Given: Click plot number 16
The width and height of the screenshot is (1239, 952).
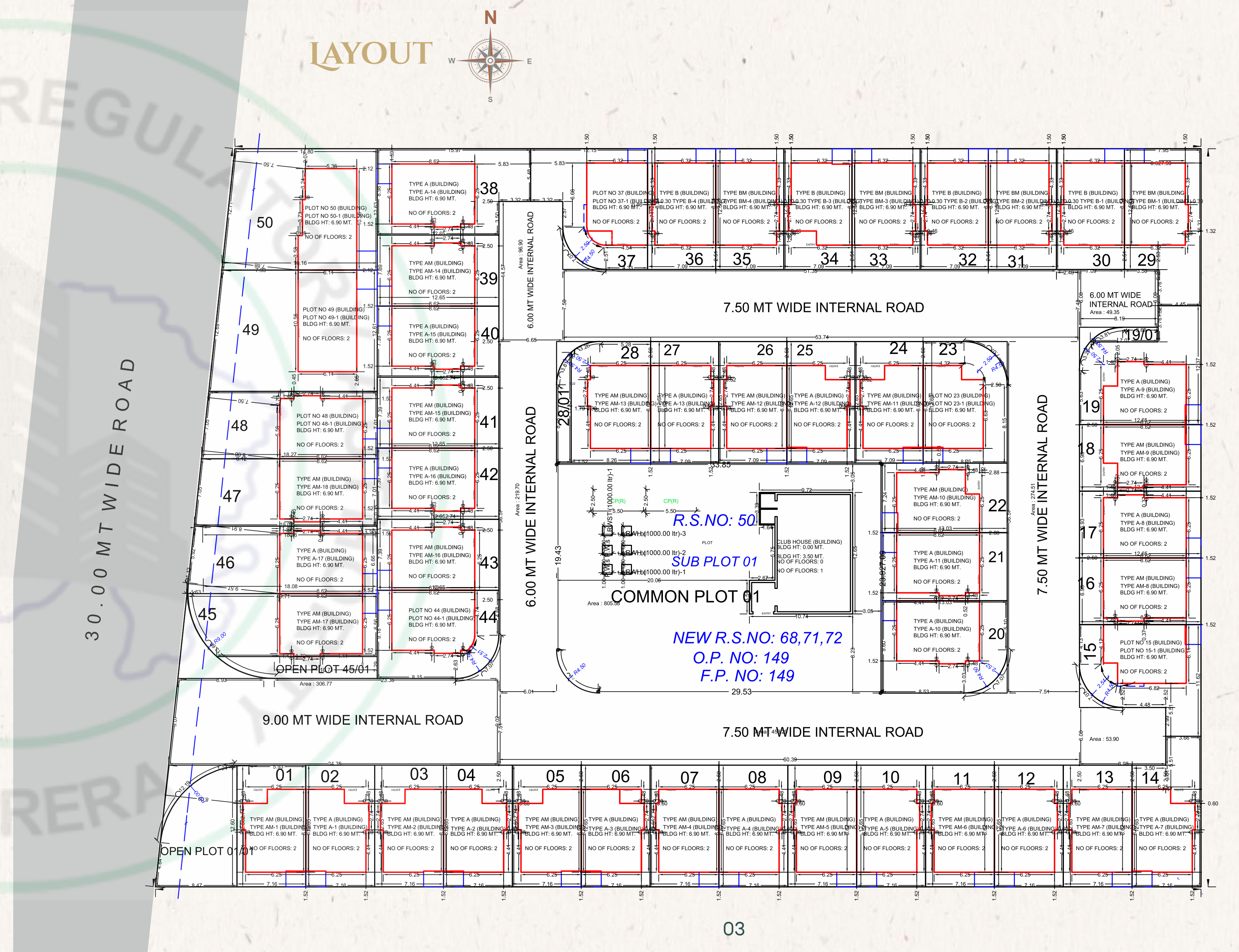Looking at the screenshot, I should 1086,583.
